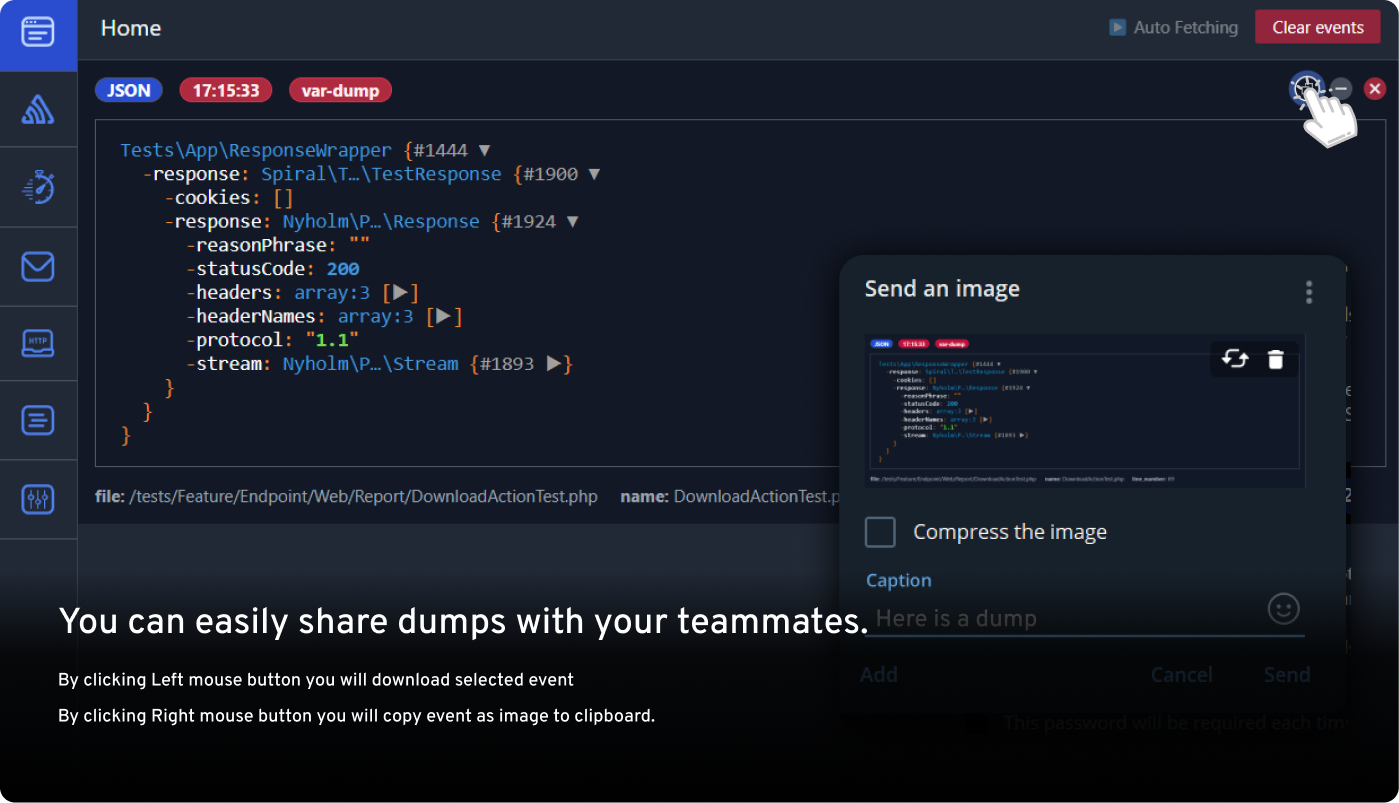Select the Sentry events icon in the sidebar

(39, 109)
